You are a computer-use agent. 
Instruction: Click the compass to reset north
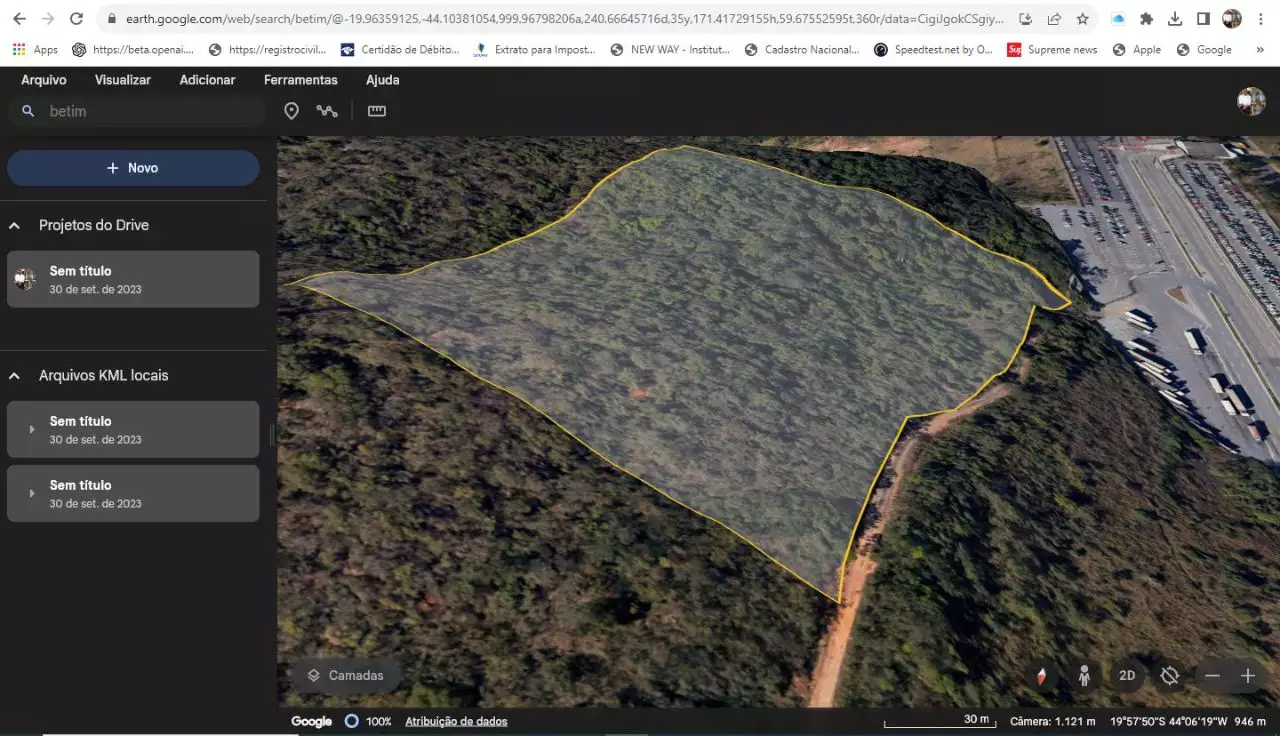point(1041,676)
